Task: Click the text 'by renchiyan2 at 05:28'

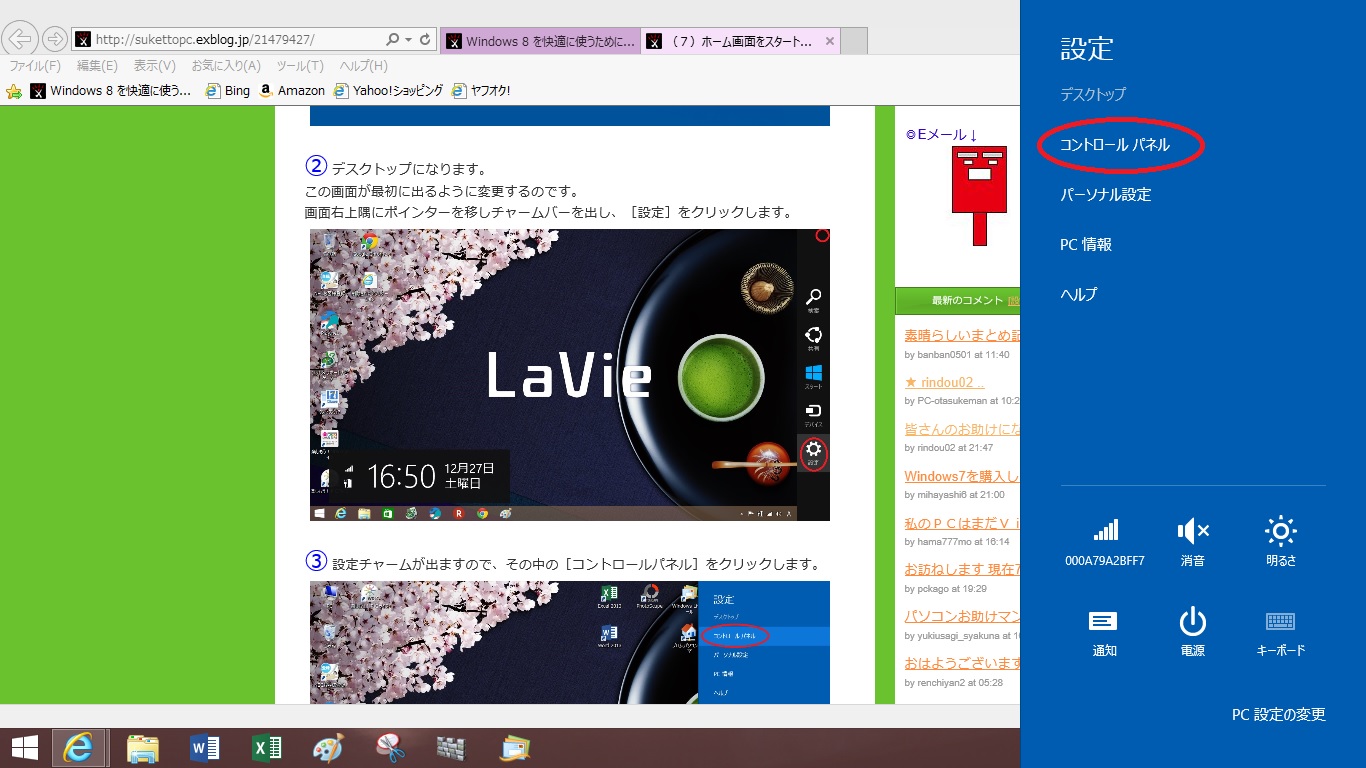Action: pyautogui.click(x=954, y=683)
